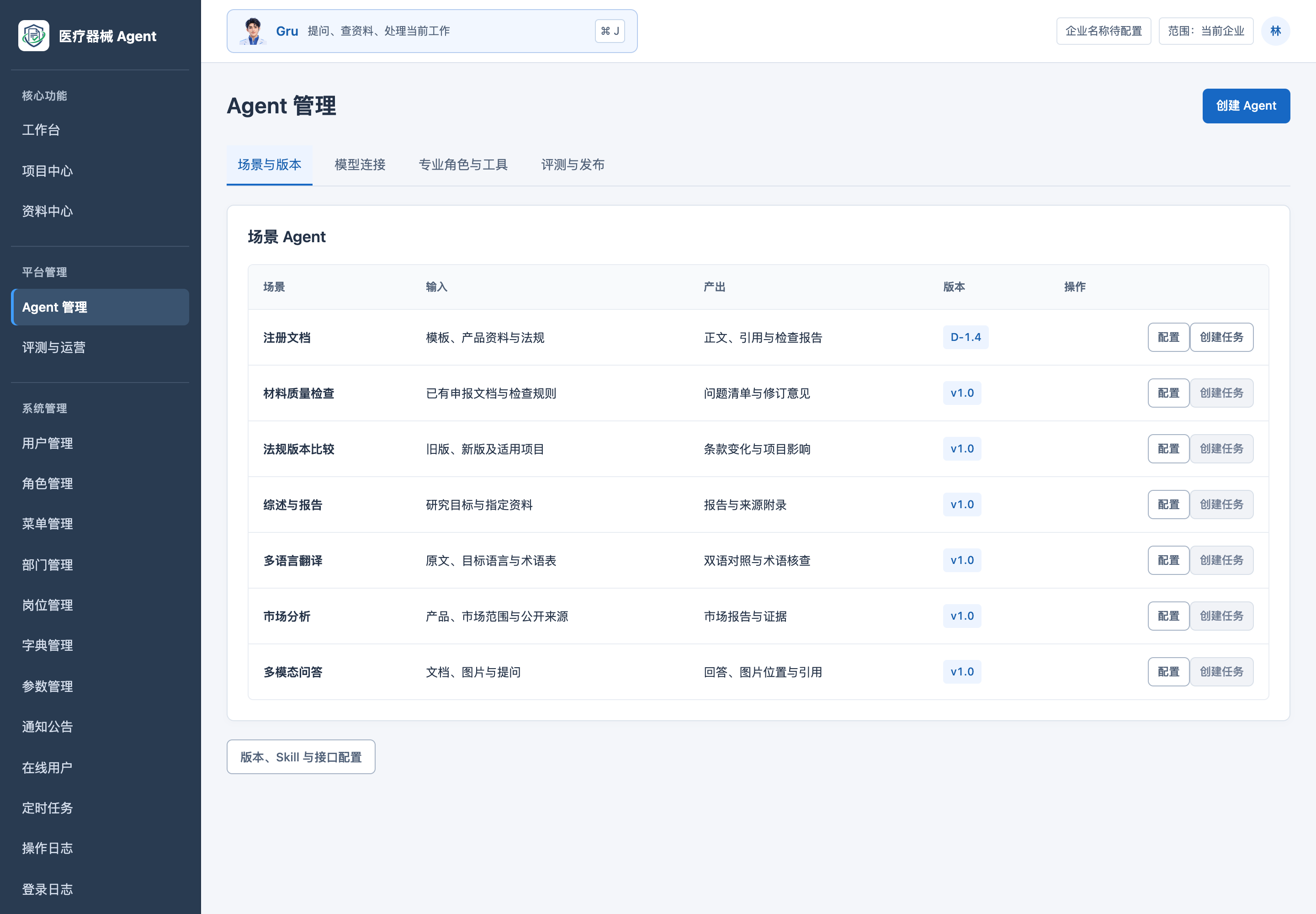Click the Gru assistant avatar

[x=253, y=31]
